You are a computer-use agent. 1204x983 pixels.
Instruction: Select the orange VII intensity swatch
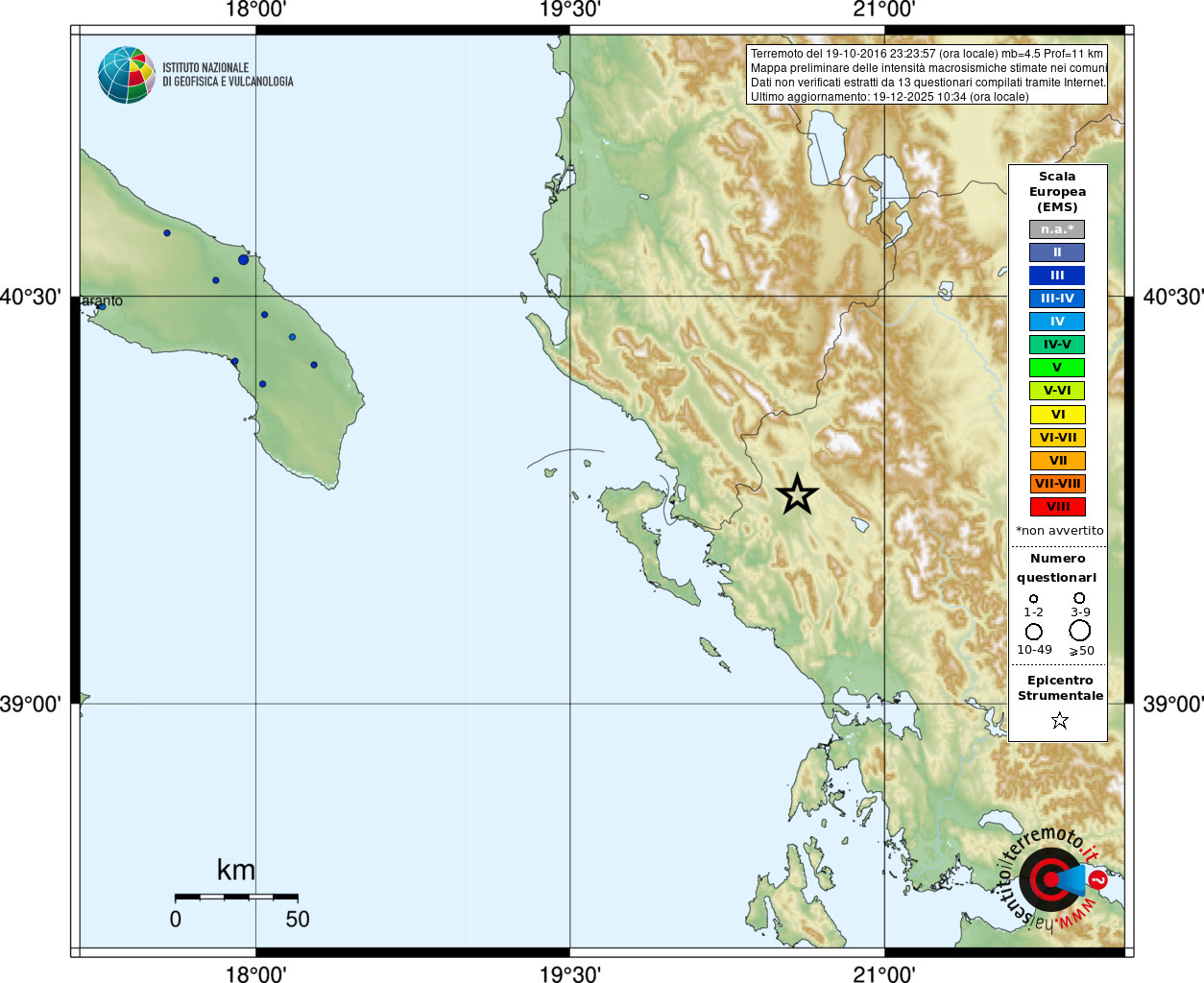[1057, 461]
